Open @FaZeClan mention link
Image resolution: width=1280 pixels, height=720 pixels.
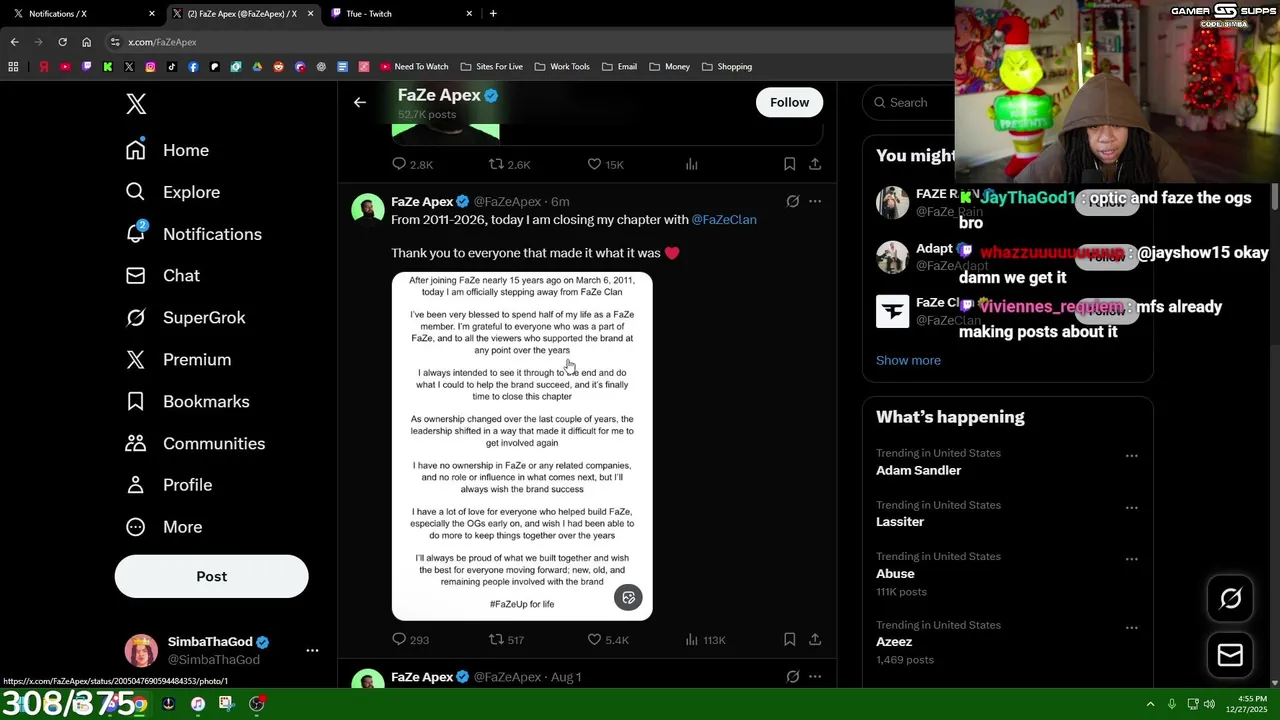click(724, 219)
